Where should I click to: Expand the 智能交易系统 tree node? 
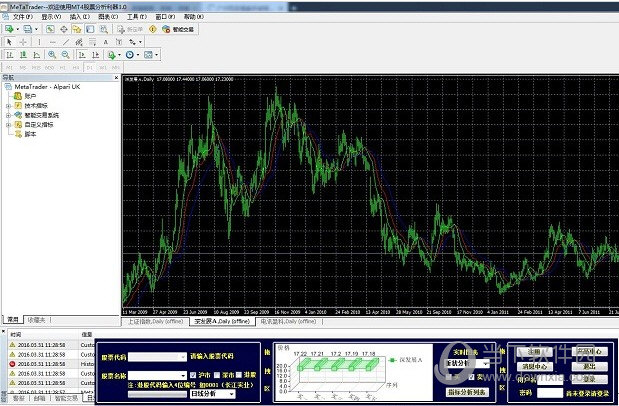click(x=8, y=115)
